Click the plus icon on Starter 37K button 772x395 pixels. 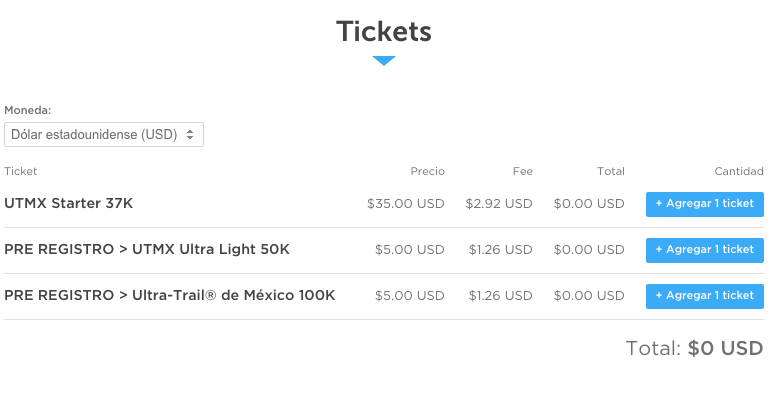659,203
